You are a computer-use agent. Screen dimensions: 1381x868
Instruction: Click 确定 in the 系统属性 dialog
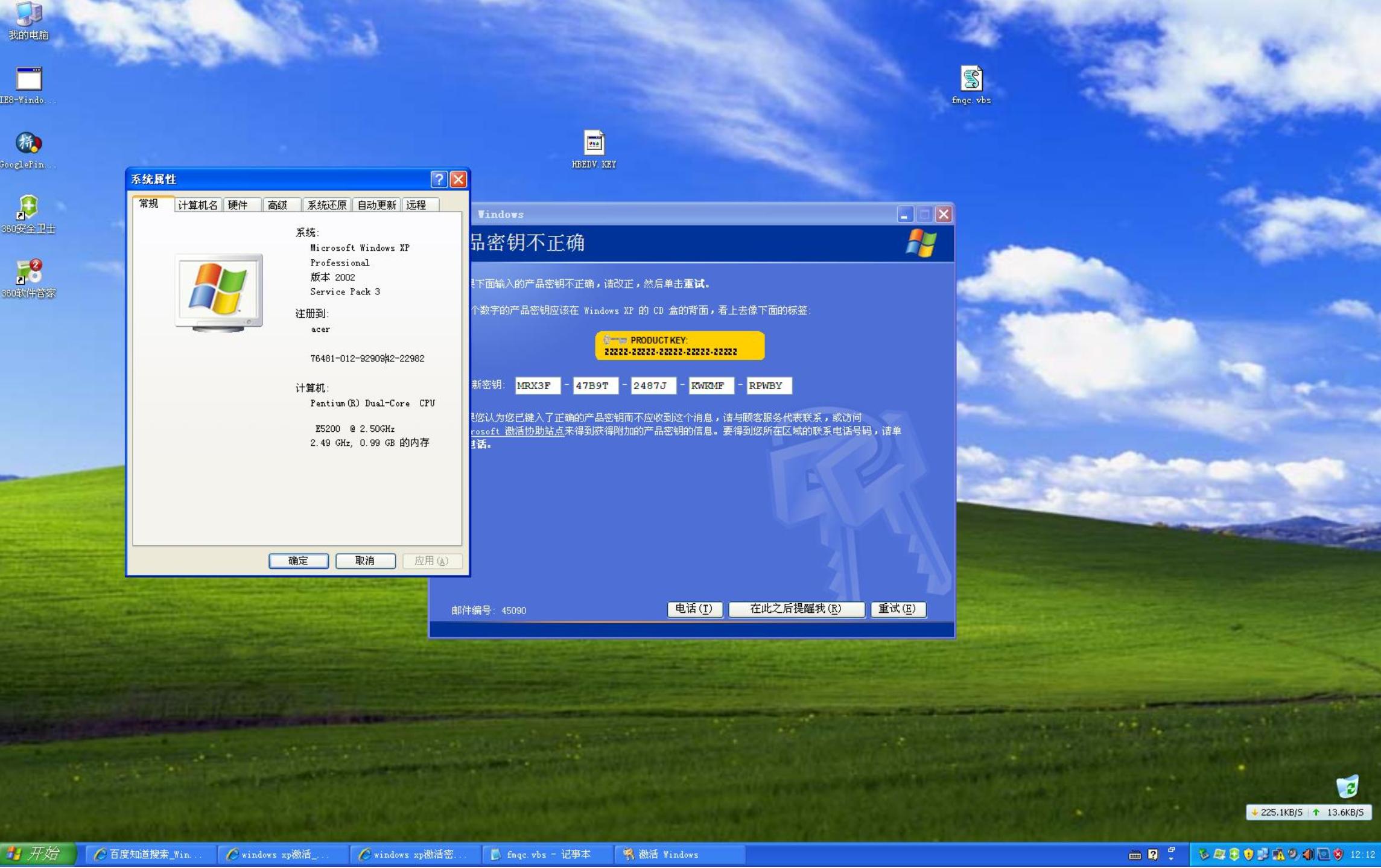coord(299,560)
